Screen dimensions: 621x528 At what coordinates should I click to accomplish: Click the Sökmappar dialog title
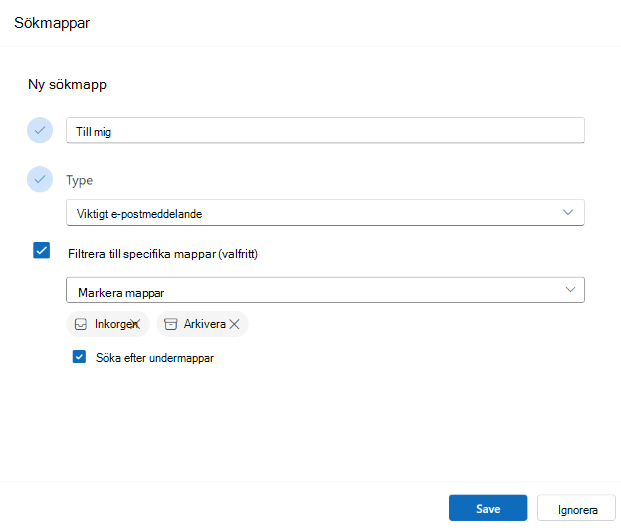coord(52,23)
